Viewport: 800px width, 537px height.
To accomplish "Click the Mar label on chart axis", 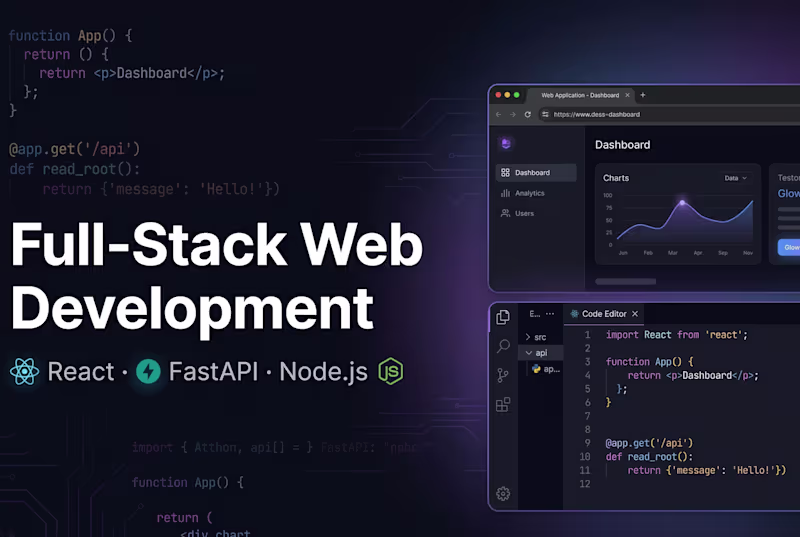I will tap(672, 253).
